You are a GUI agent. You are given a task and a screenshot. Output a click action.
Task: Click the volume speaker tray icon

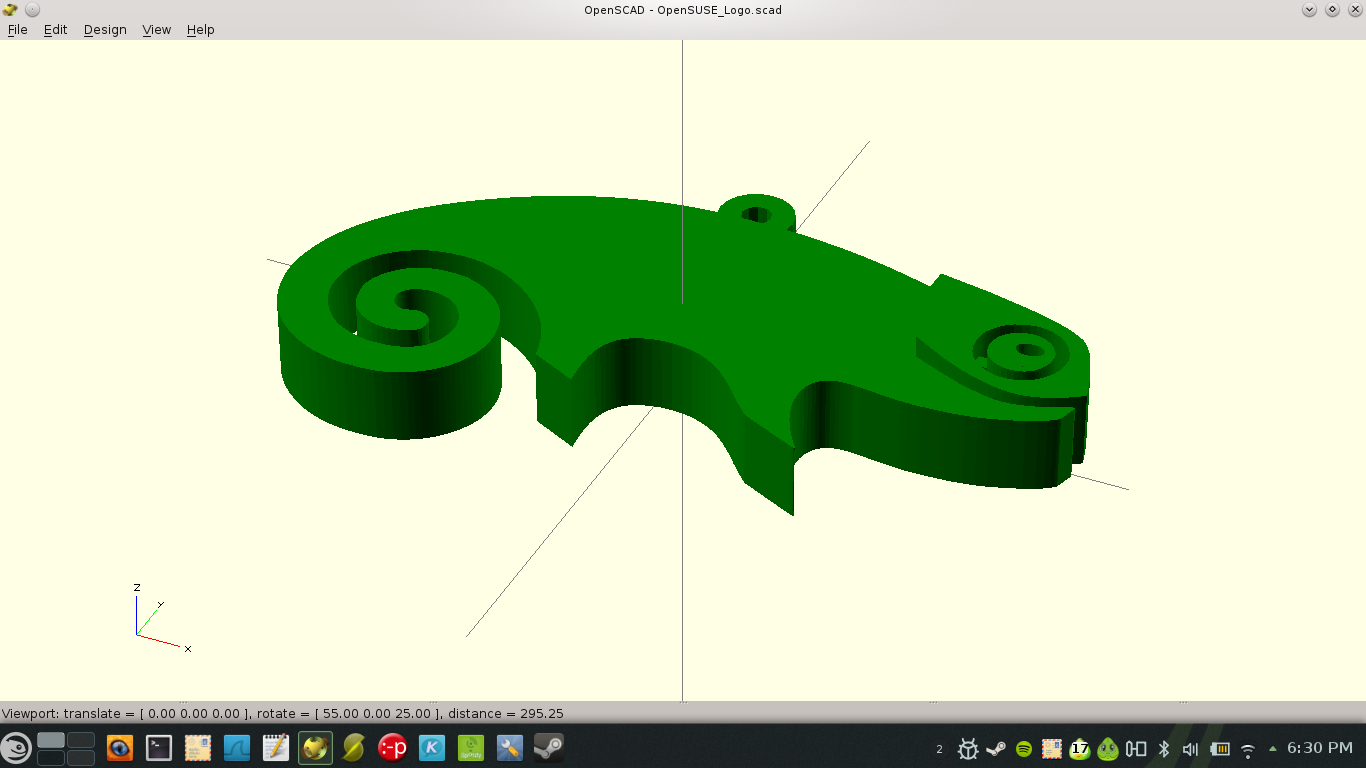tap(1190, 749)
